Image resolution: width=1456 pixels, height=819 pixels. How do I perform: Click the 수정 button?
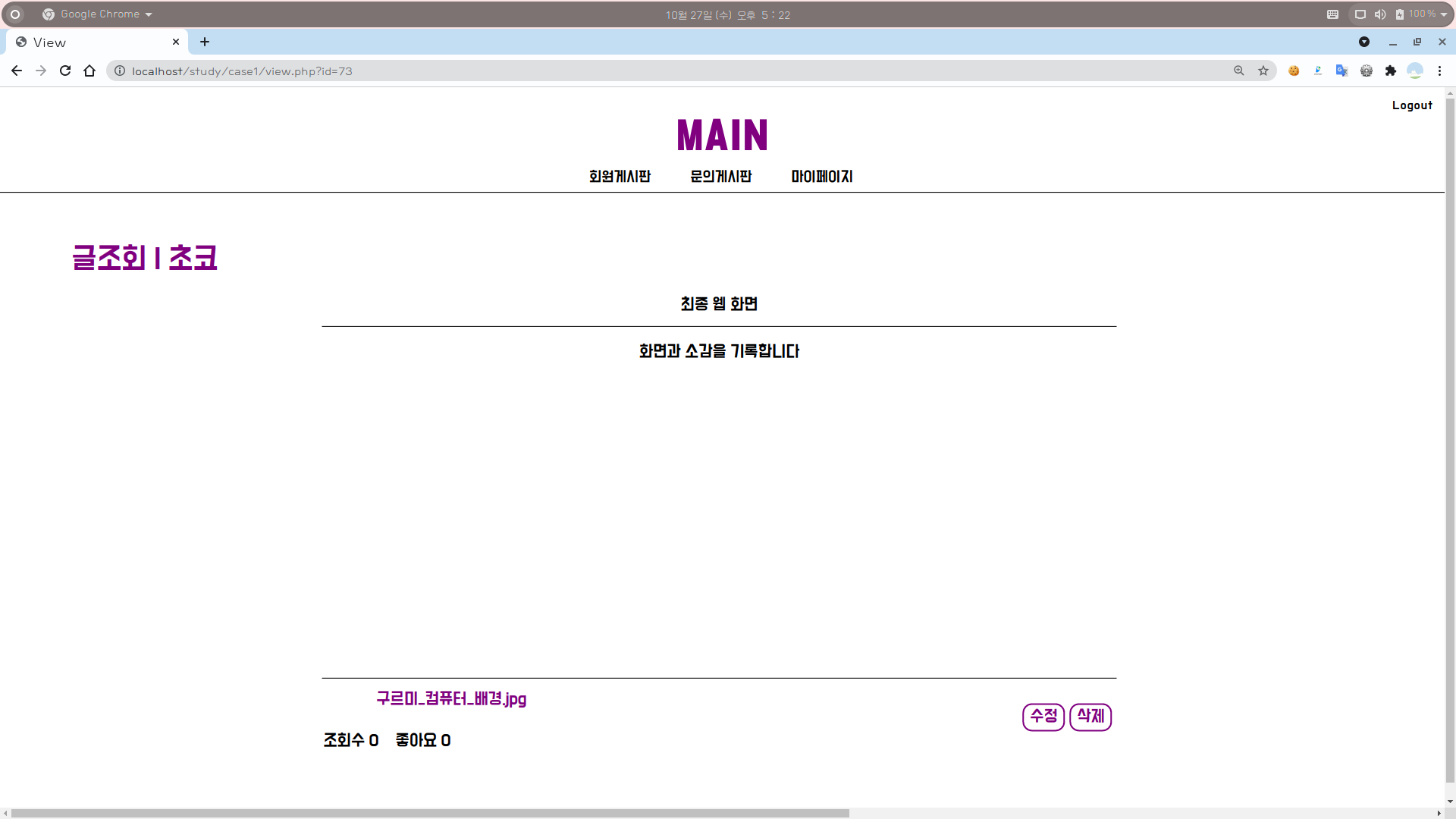click(x=1043, y=716)
